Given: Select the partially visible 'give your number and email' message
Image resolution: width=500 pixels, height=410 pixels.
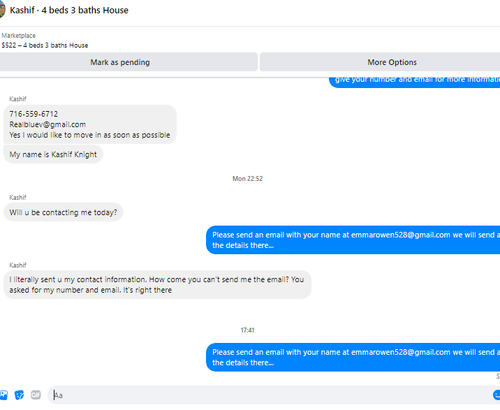Looking at the screenshot, I should tap(415, 82).
